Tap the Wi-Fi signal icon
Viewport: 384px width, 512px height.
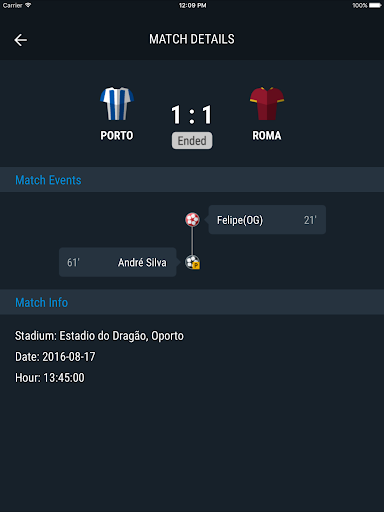28,5
